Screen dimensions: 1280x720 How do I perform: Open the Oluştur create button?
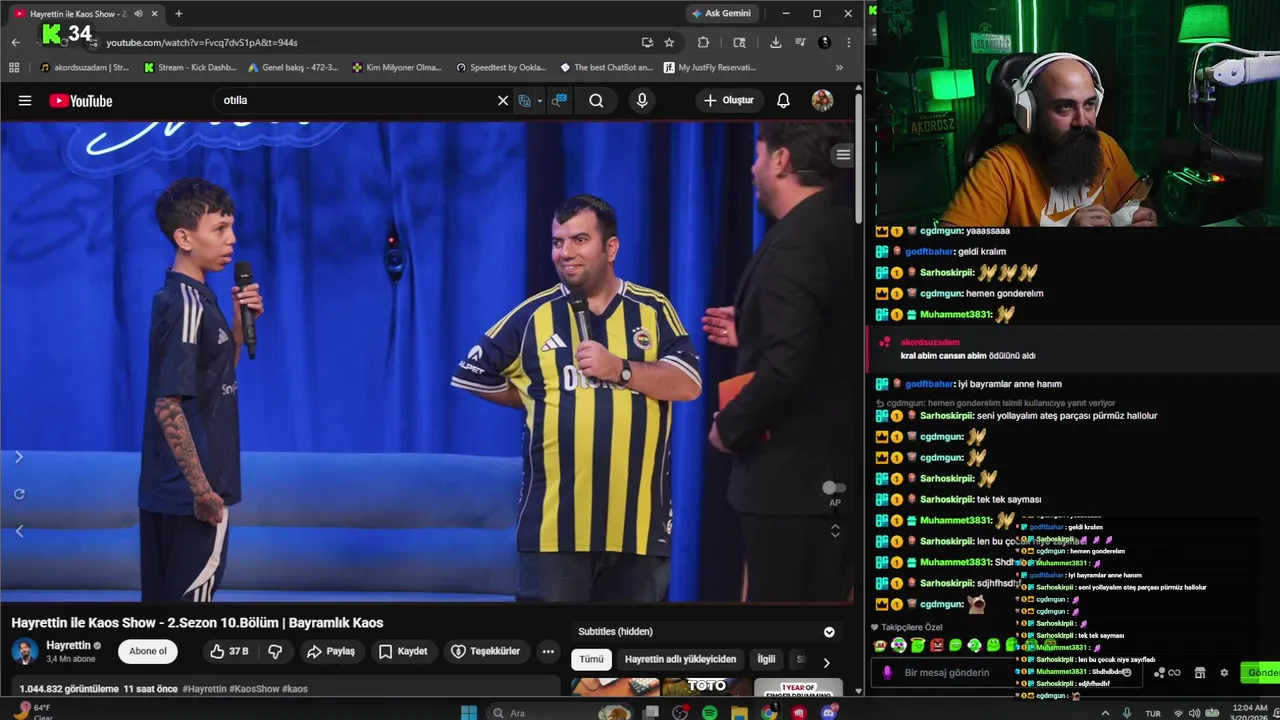(729, 100)
